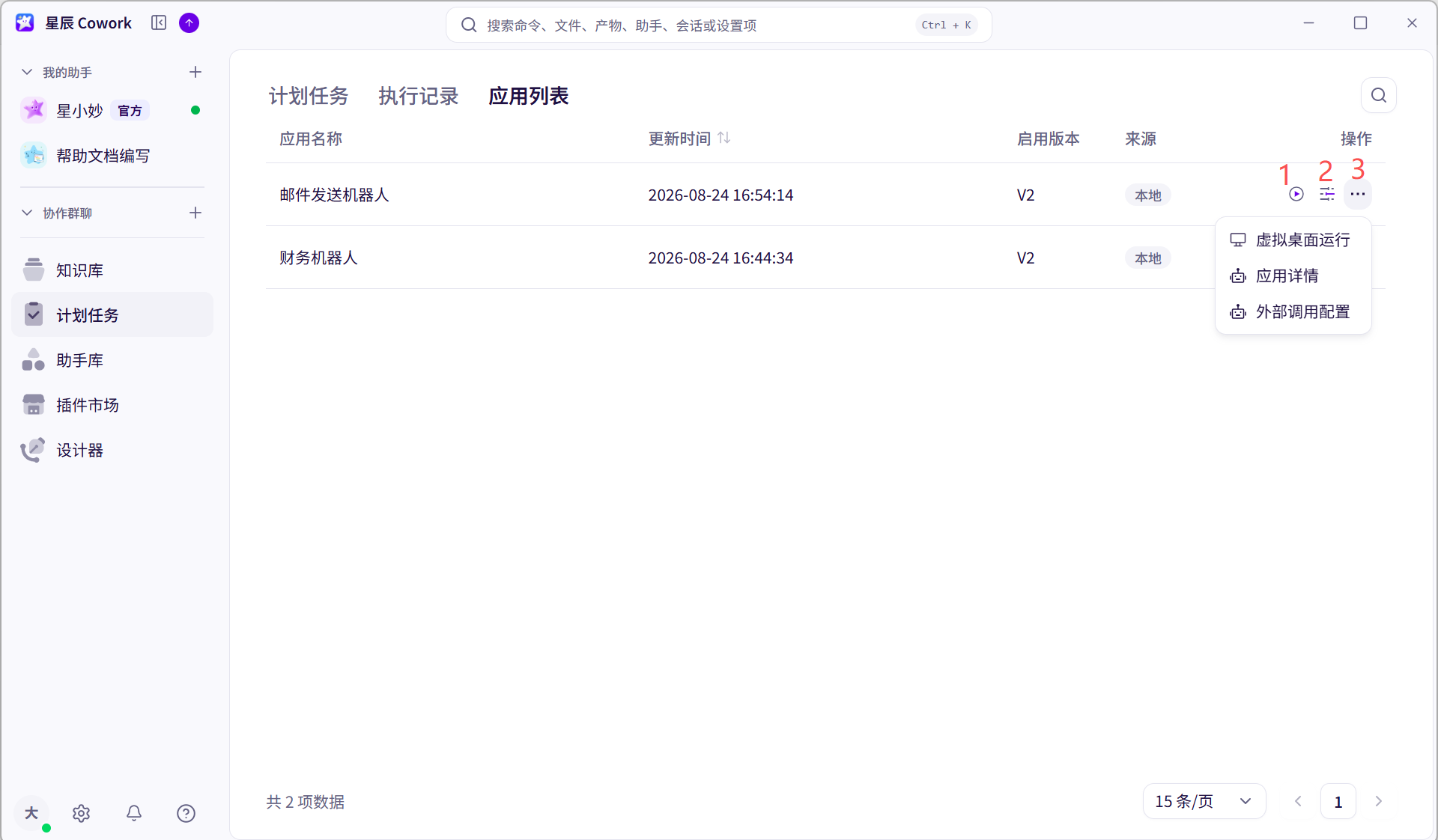Switch to the 执行记录 tab

(419, 96)
